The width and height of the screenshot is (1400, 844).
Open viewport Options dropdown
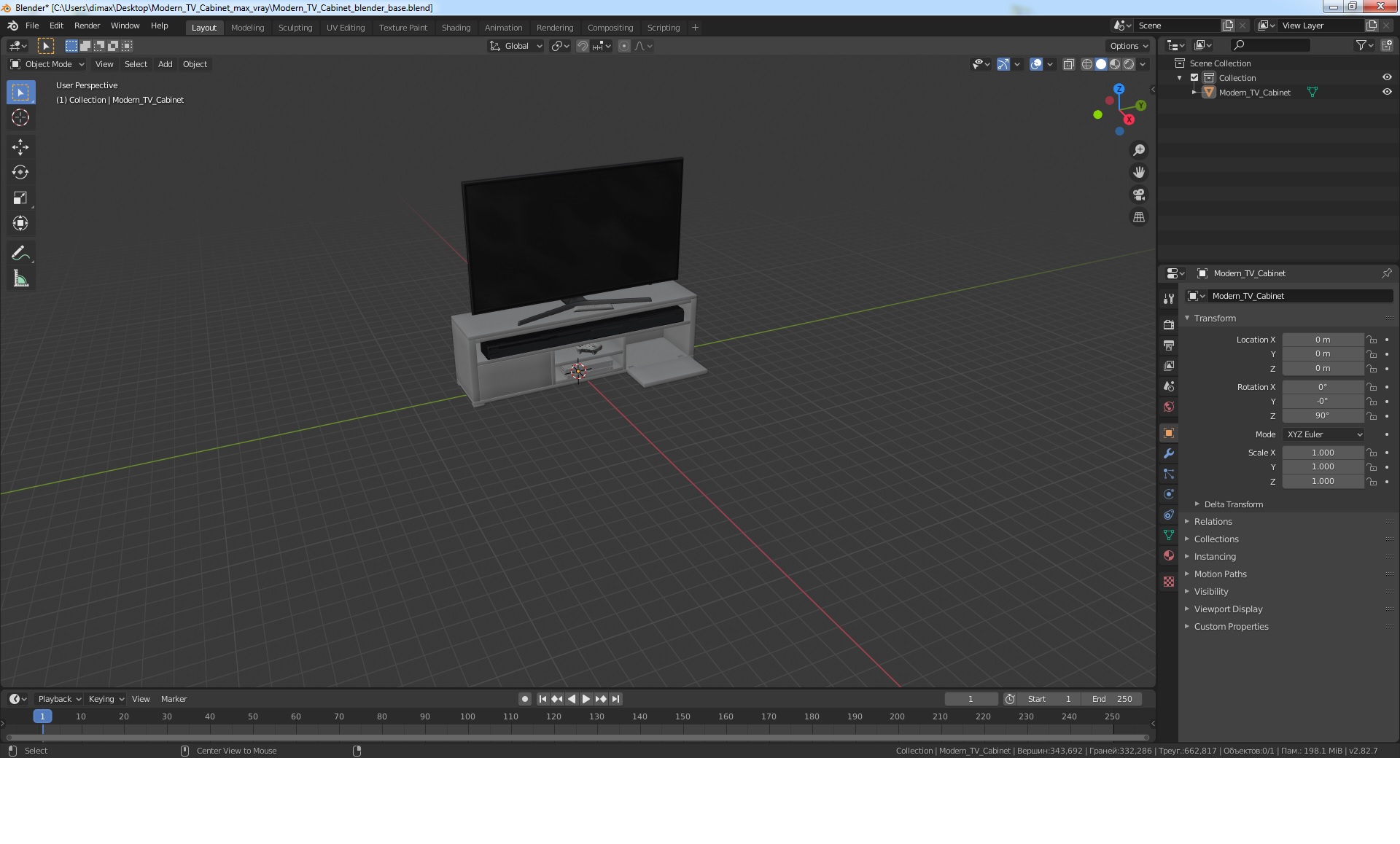pos(1129,46)
